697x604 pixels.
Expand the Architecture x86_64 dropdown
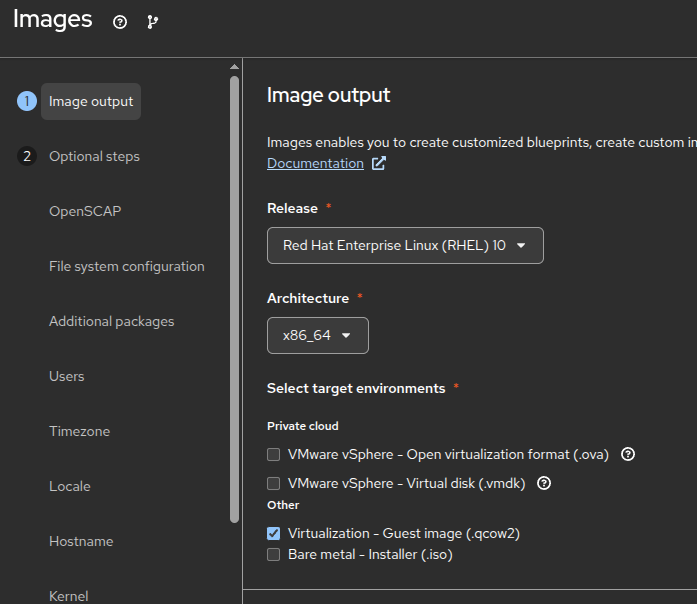[x=318, y=335]
